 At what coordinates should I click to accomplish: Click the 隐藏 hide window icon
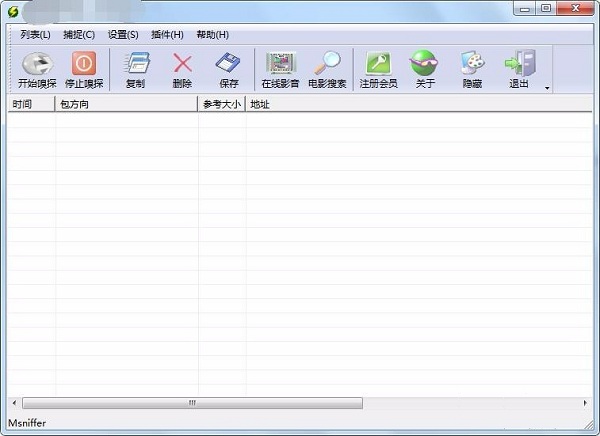point(472,64)
